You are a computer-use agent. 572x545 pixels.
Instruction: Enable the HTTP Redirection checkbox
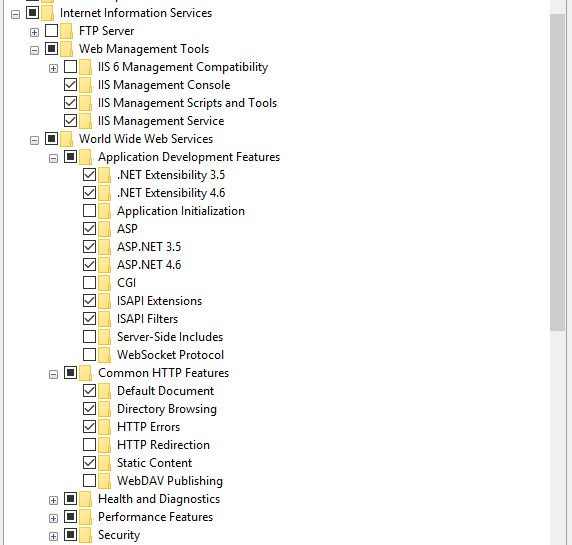89,445
